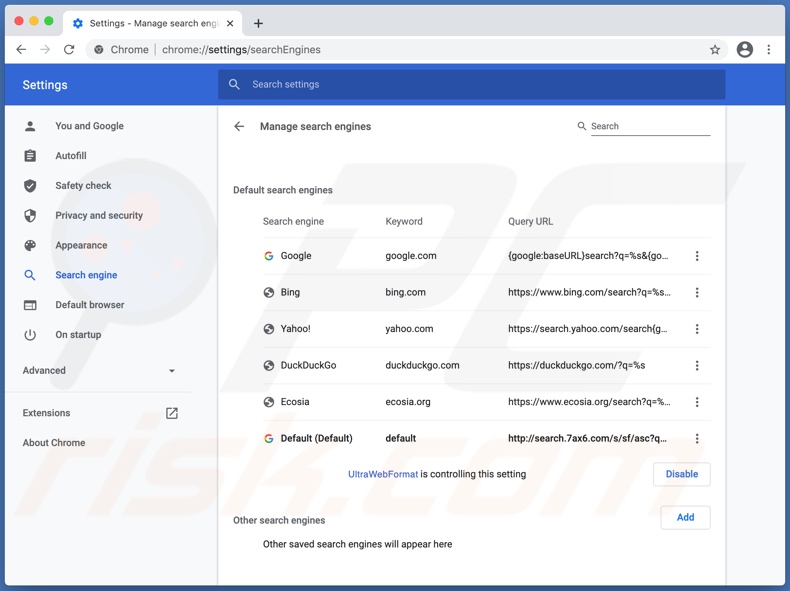Viewport: 790px width, 591px height.
Task: Open a new tab with plus icon
Action: (x=258, y=23)
